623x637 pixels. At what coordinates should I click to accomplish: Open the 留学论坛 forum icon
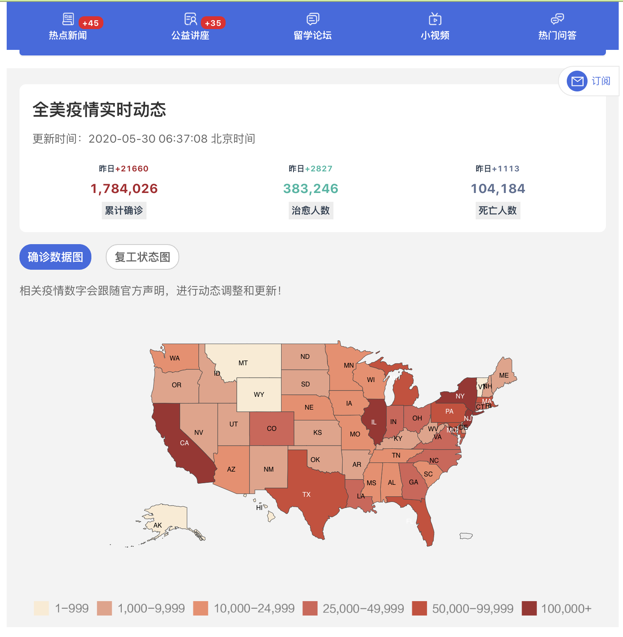[x=313, y=19]
